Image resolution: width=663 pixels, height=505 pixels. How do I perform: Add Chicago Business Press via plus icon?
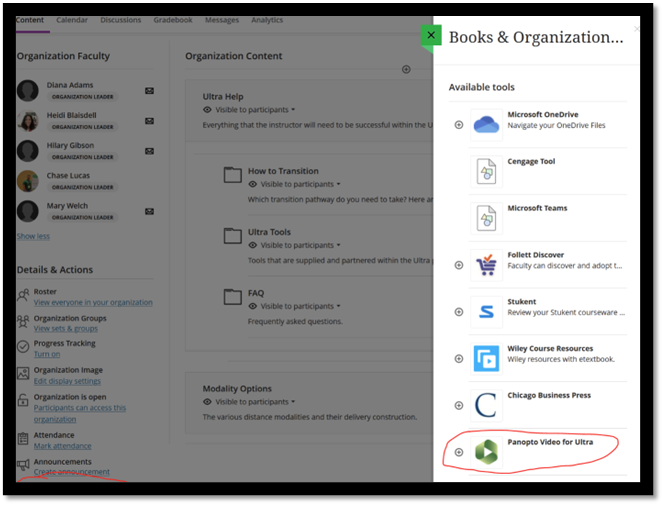(459, 406)
